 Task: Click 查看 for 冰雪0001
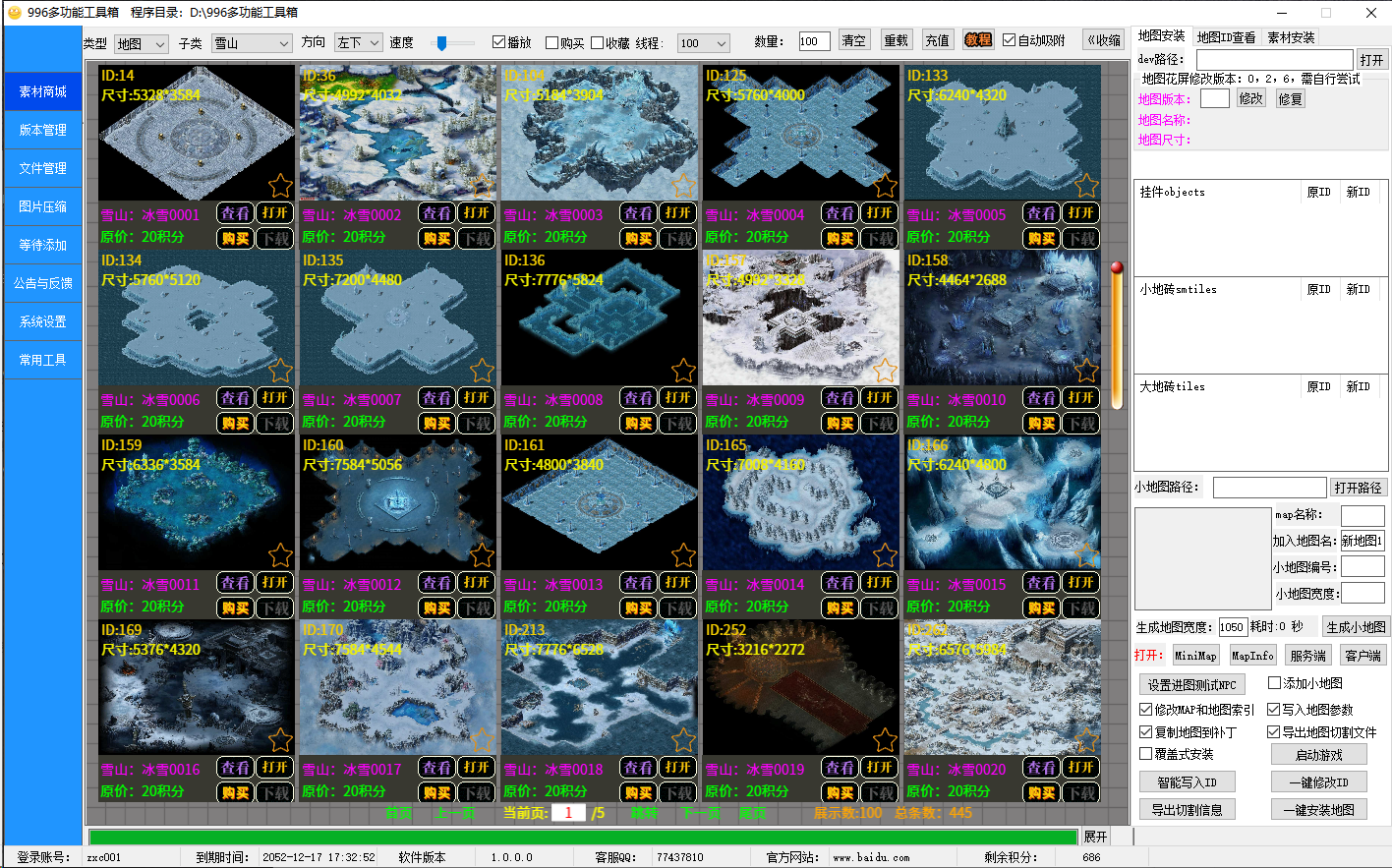point(235,212)
